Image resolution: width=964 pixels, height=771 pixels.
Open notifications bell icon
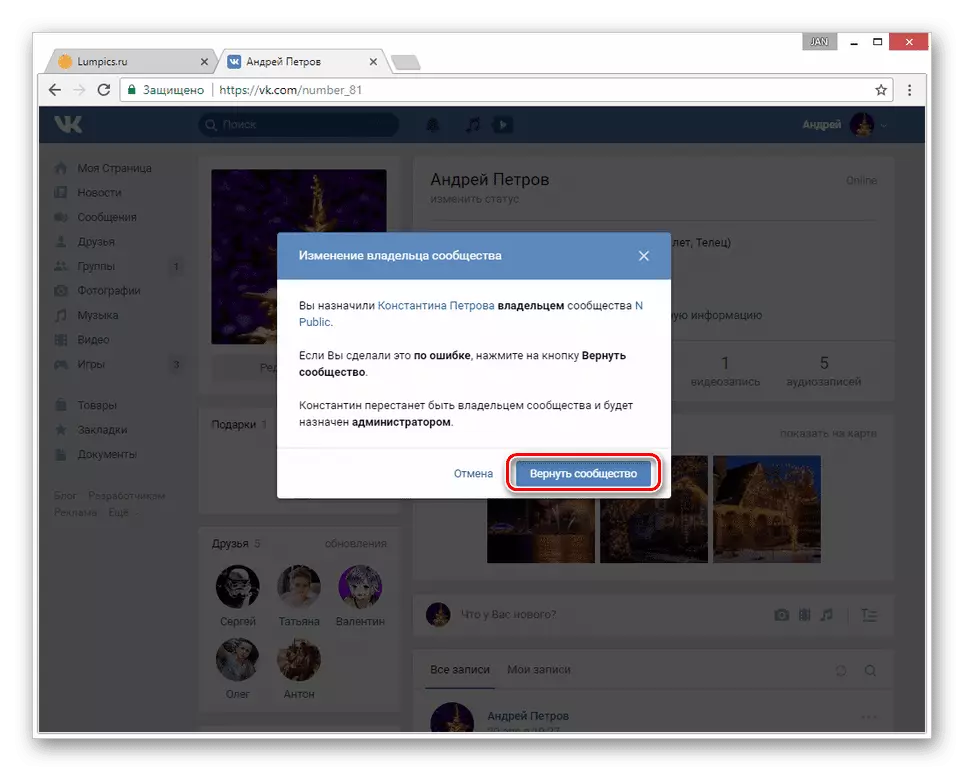tap(433, 125)
